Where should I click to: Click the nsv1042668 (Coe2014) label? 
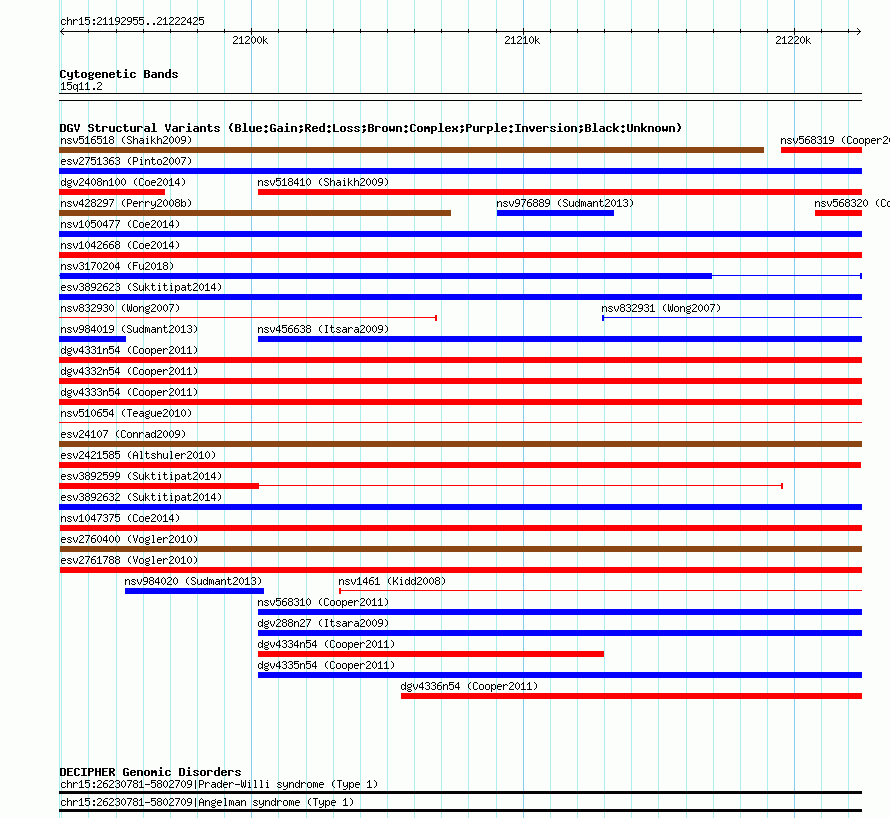(x=120, y=245)
